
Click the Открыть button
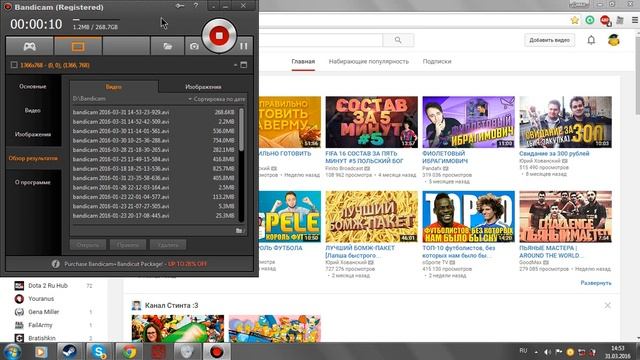tap(88, 245)
